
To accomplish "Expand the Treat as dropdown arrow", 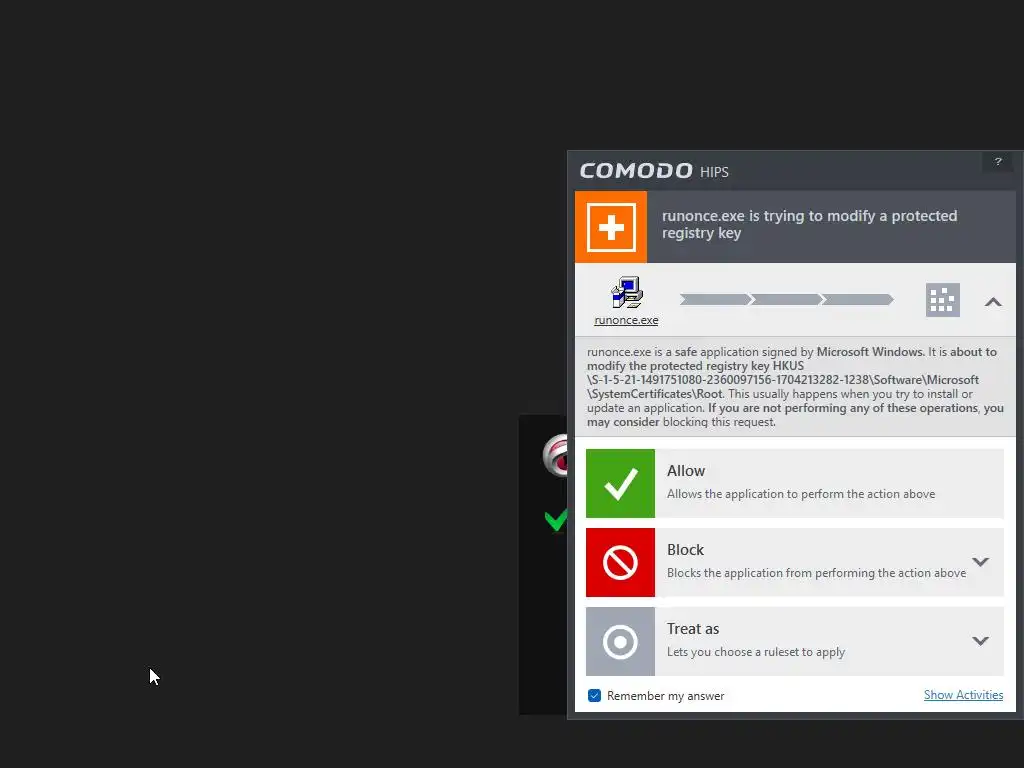I will click(x=980, y=641).
